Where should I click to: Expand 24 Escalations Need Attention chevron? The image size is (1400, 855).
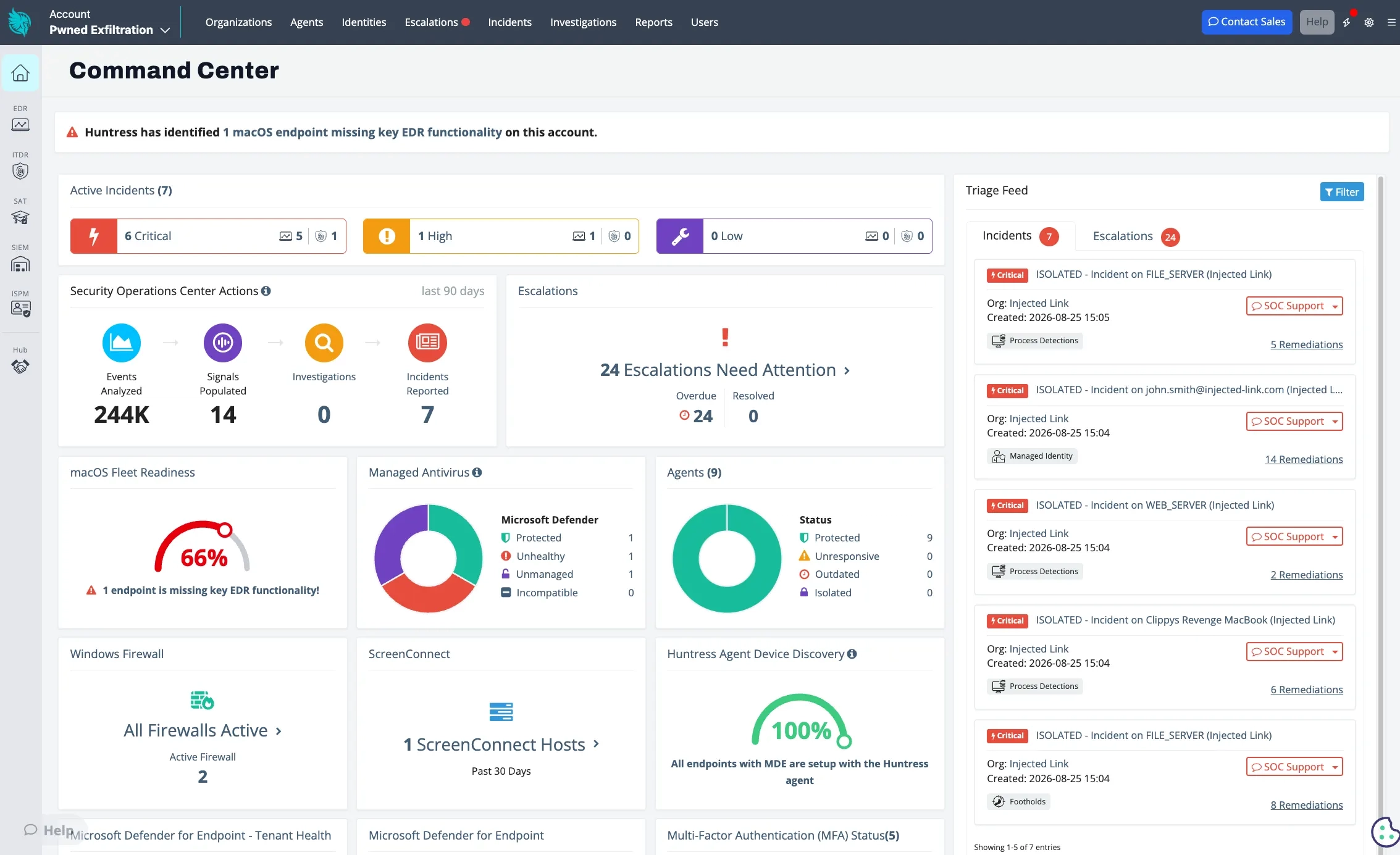(x=847, y=370)
